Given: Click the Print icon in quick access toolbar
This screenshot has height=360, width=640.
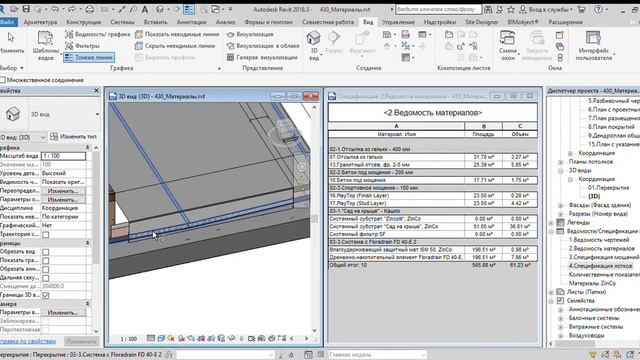Looking at the screenshot, I should point(90,9).
